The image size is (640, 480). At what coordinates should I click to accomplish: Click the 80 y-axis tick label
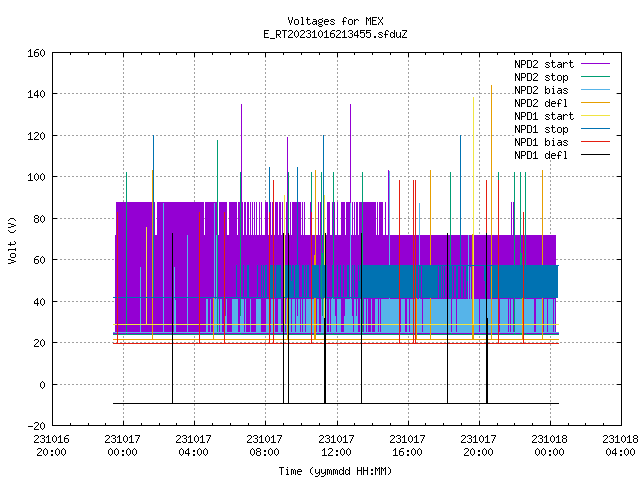pyautogui.click(x=39, y=219)
